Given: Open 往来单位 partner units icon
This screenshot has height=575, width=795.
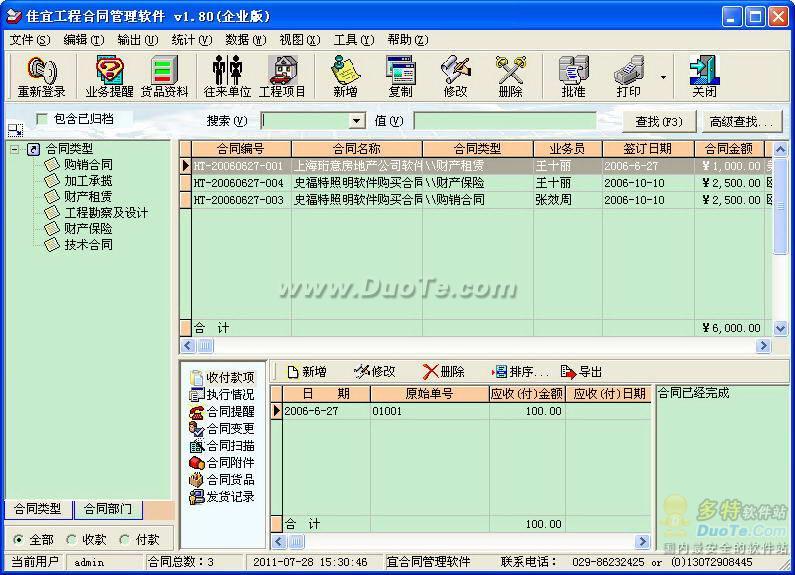Looking at the screenshot, I should 227,77.
